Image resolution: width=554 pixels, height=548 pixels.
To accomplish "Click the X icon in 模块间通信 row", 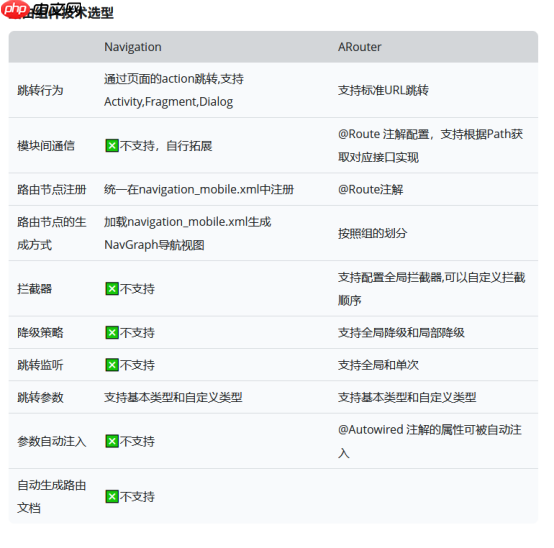I will pos(112,146).
